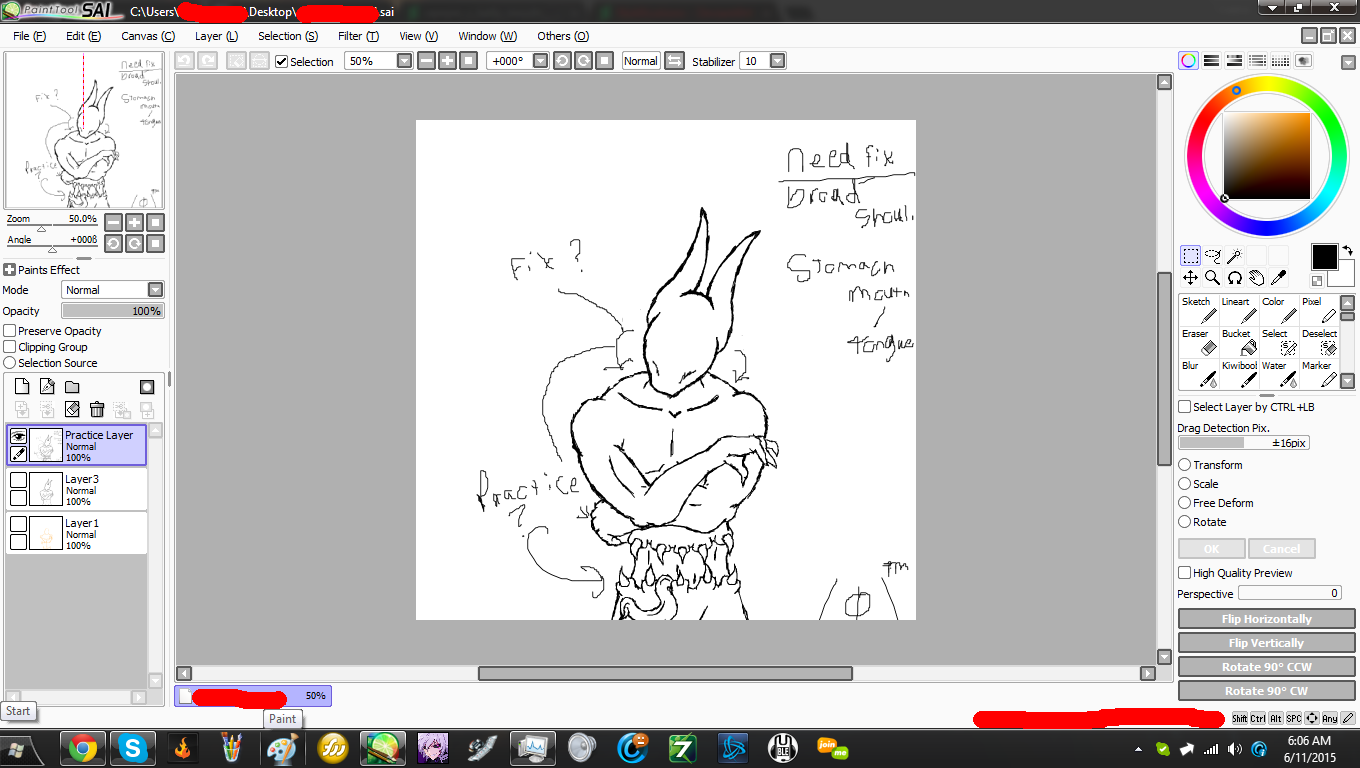
Task: Uncheck the Selection toolbar checkbox
Action: [281, 61]
